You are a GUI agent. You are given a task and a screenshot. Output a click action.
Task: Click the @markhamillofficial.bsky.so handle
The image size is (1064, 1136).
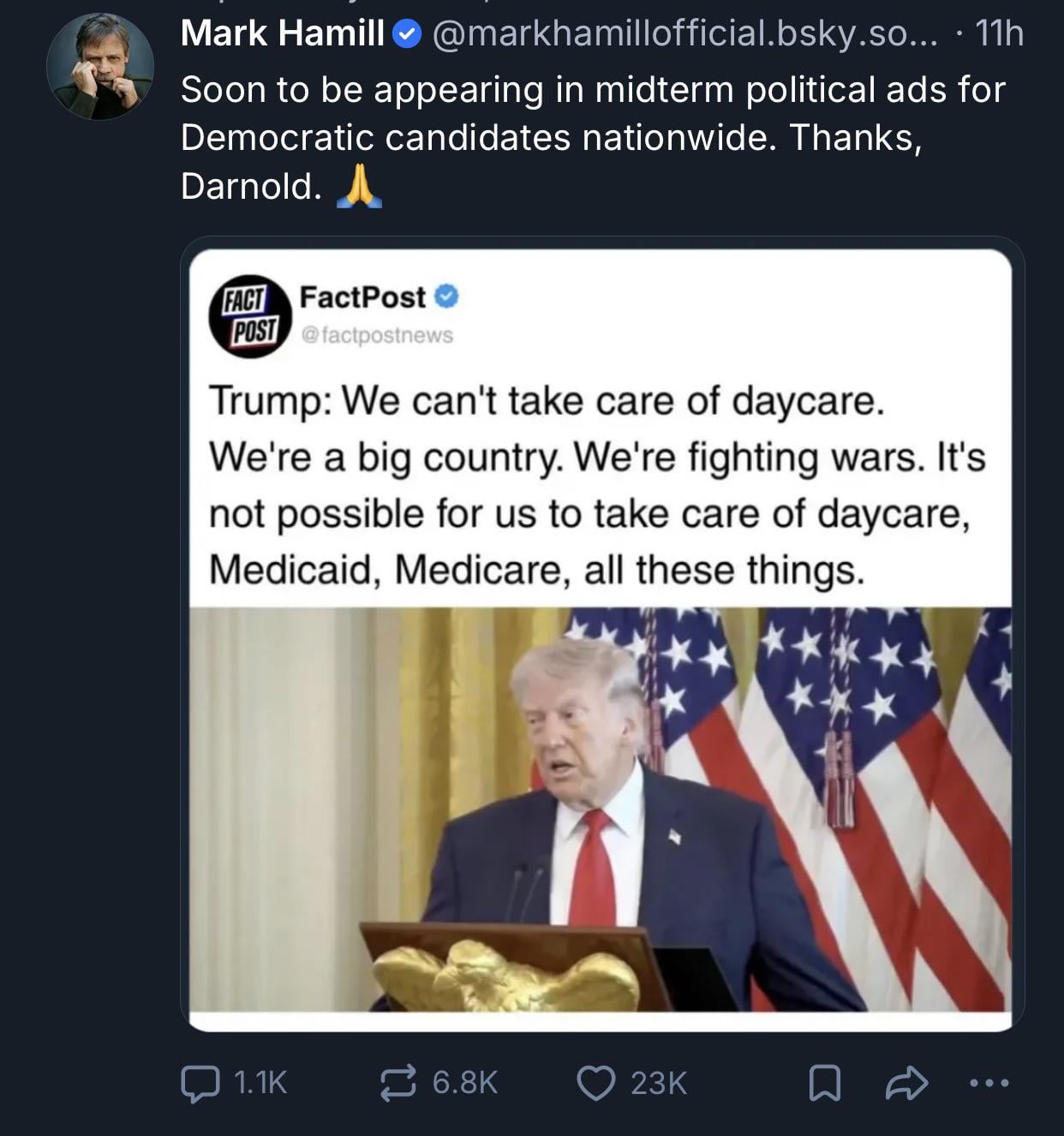coord(685,34)
